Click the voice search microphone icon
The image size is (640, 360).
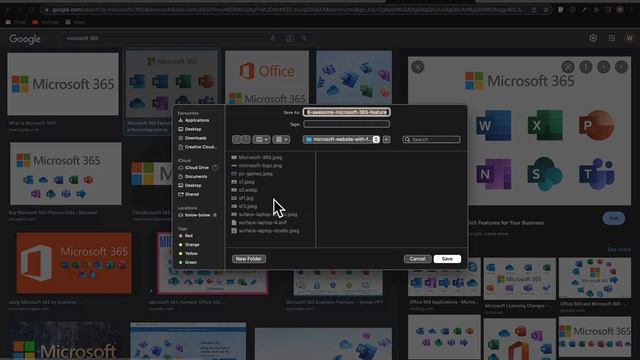point(273,38)
